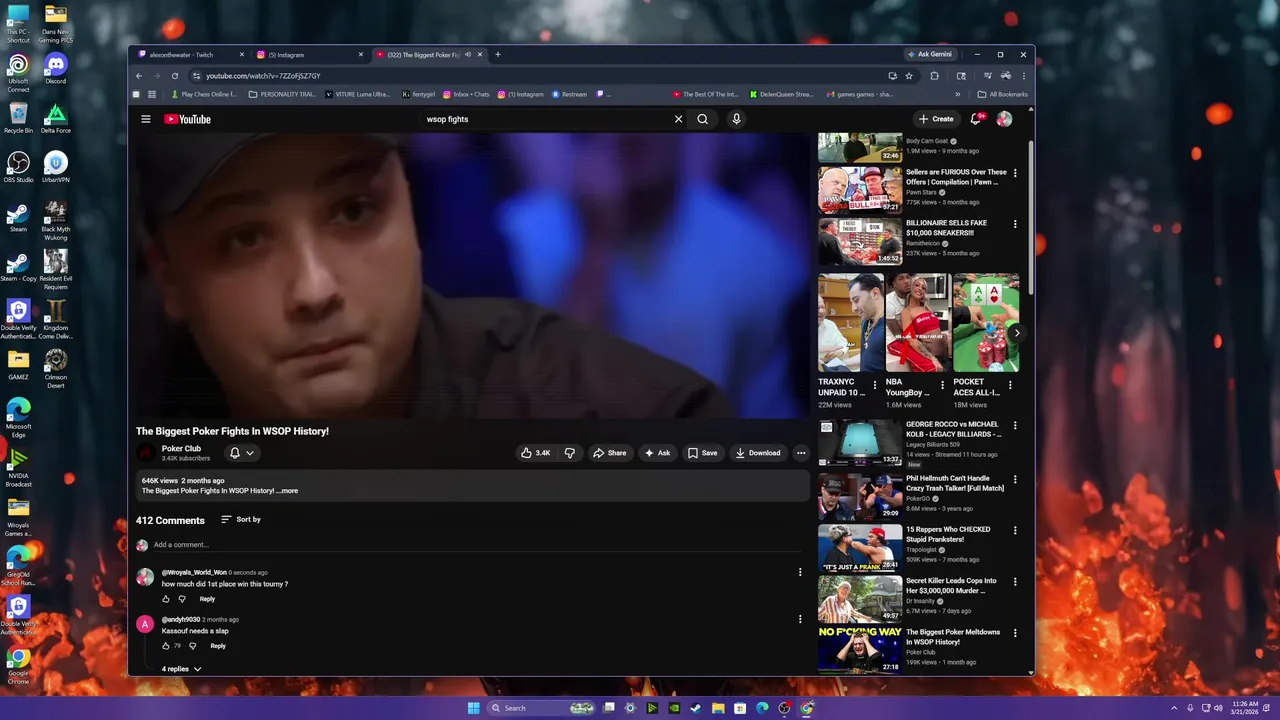The width and height of the screenshot is (1280, 720).
Task: Open the Restream bookmark
Action: pos(570,94)
